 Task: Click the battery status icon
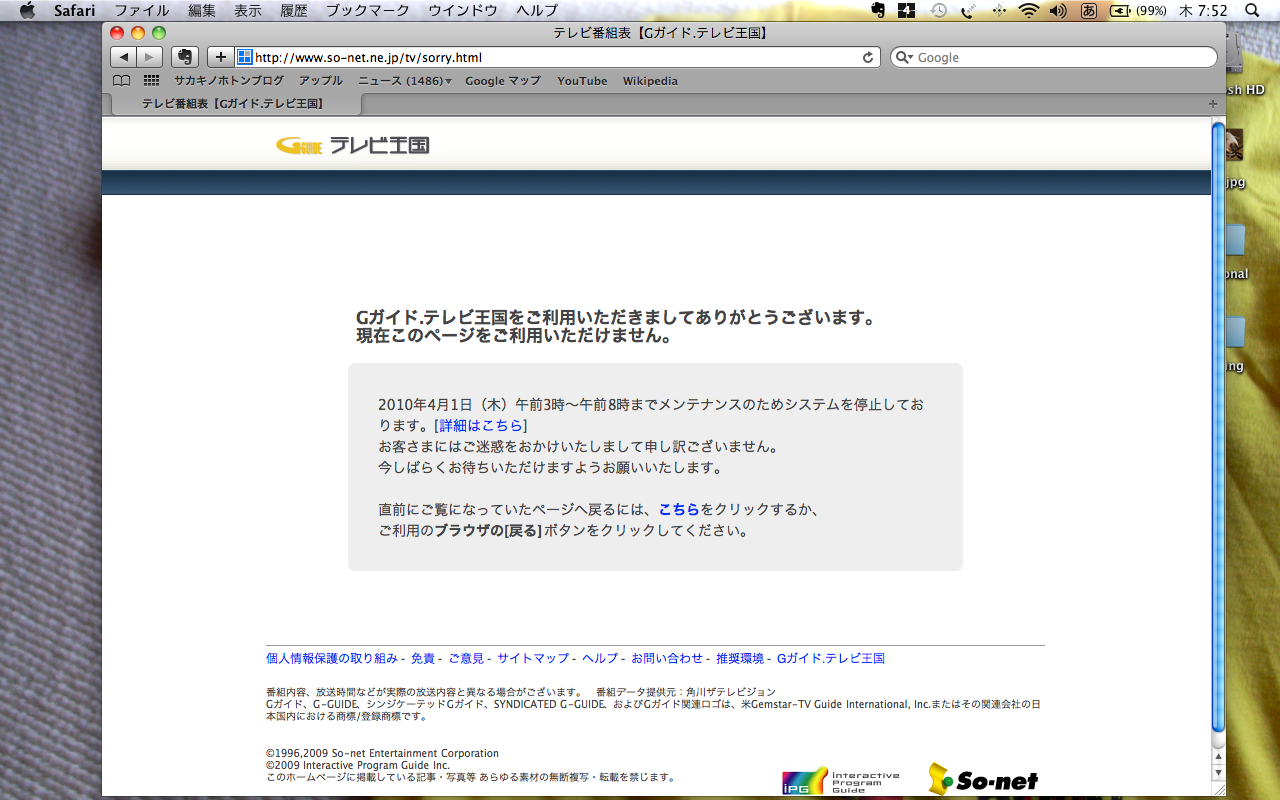[1120, 11]
